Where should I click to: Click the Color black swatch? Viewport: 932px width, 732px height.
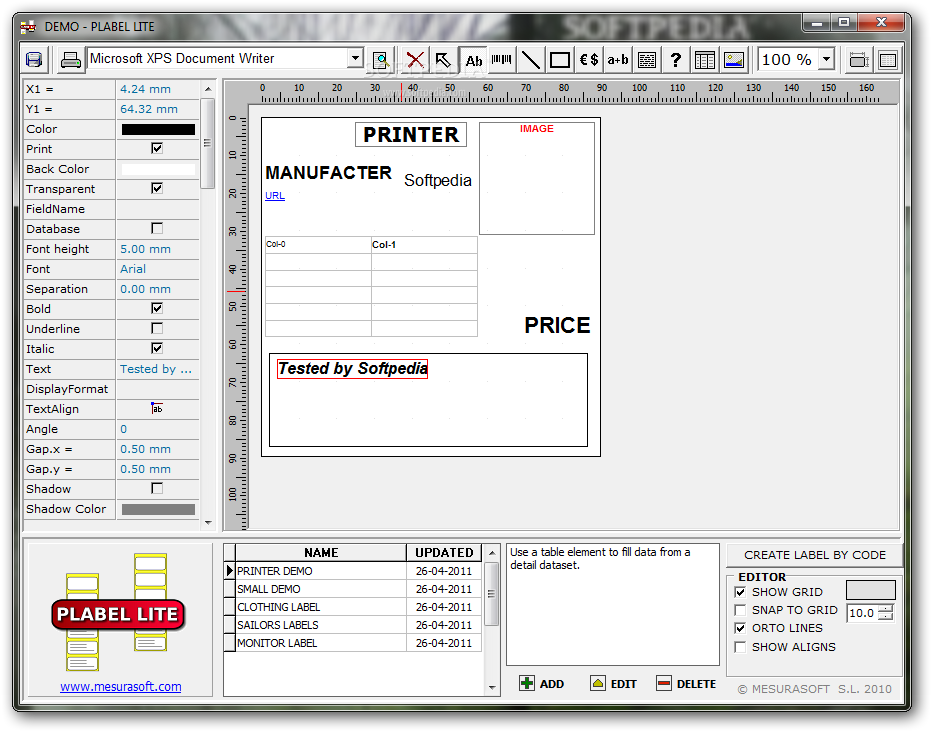pos(158,129)
